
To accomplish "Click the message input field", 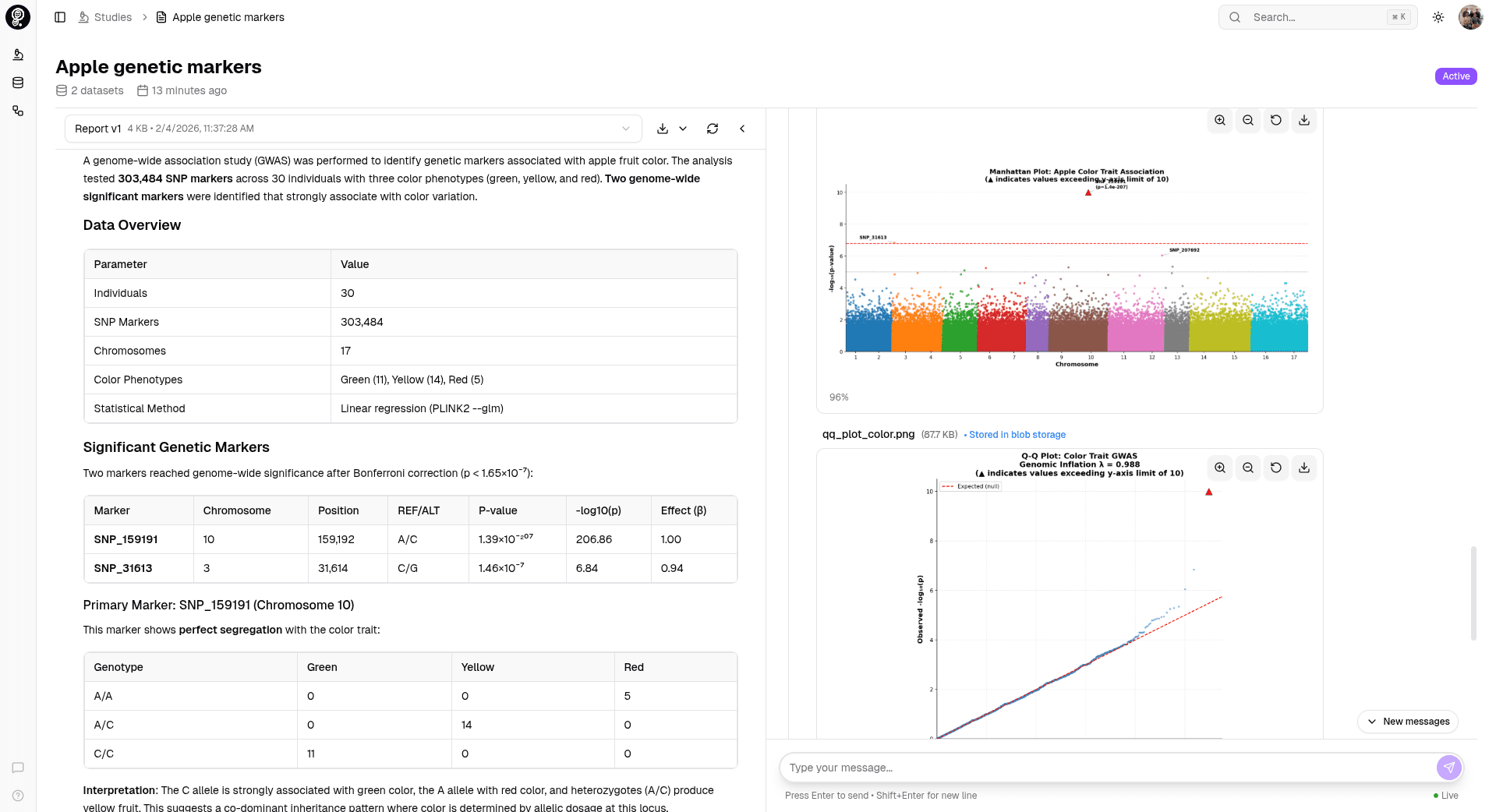I will pyautogui.click(x=1107, y=768).
